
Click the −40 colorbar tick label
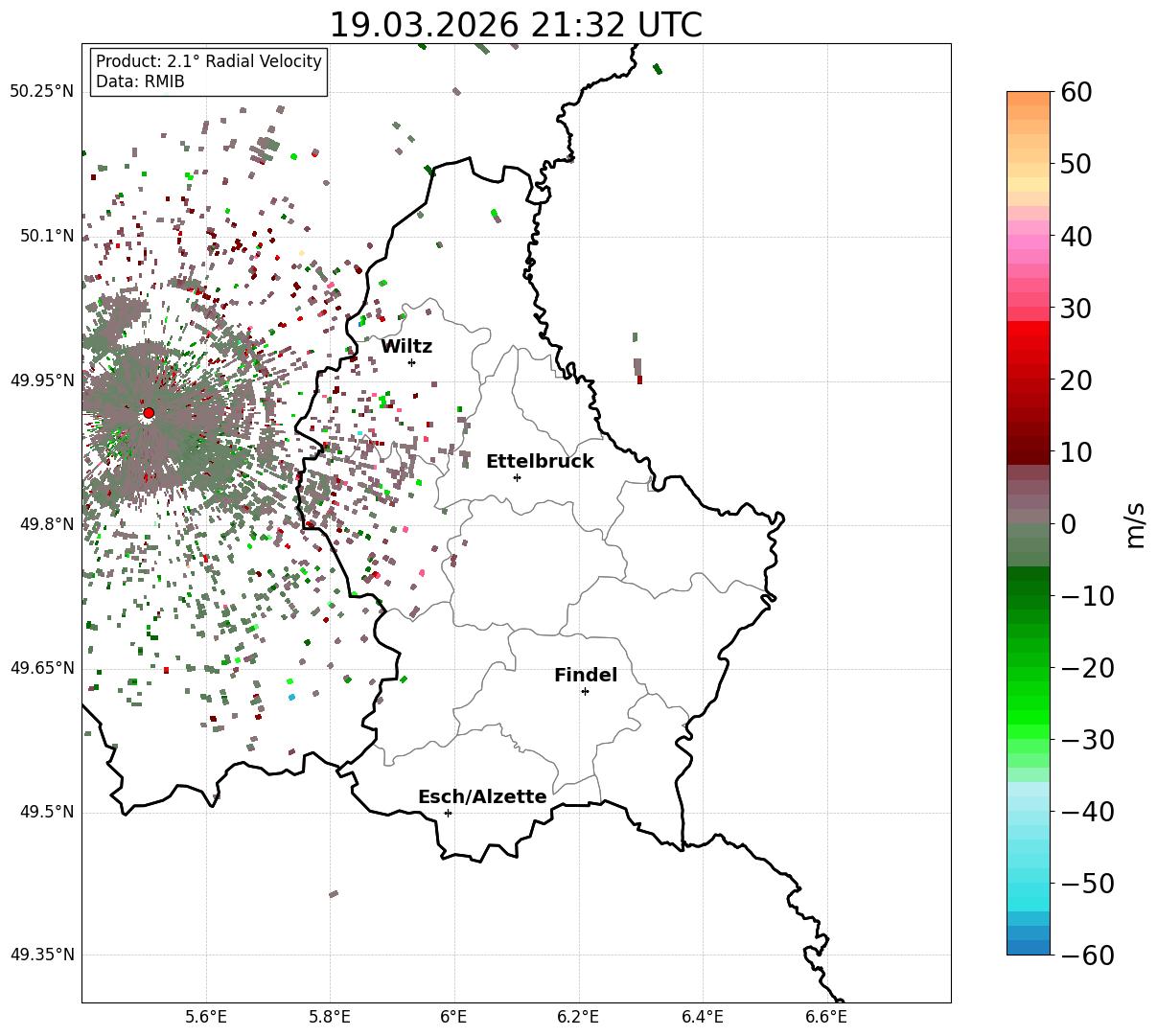tap(1087, 812)
